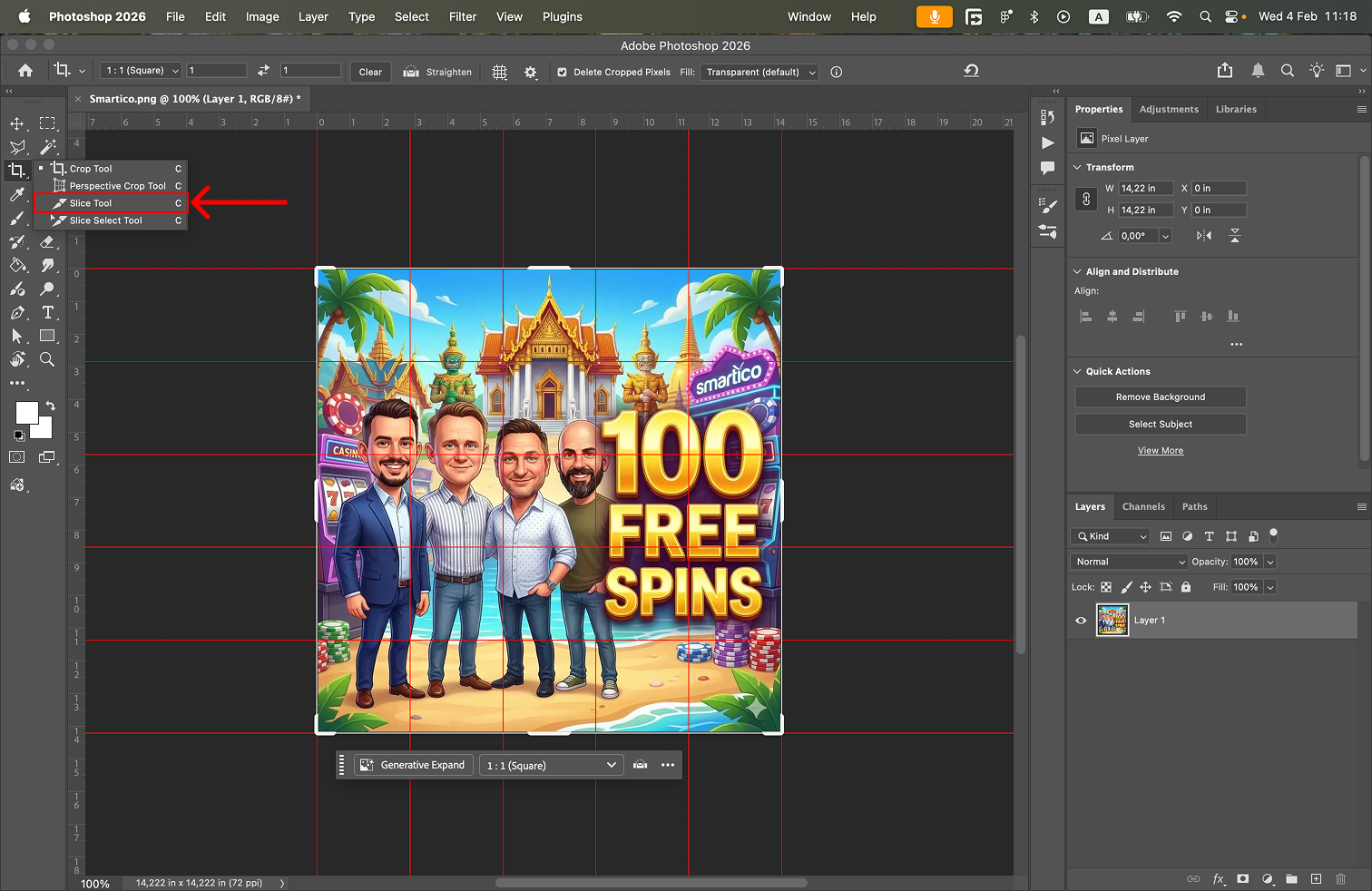This screenshot has height=891, width=1372.
Task: Hide Layer 1 with the eye icon
Action: [x=1081, y=621]
